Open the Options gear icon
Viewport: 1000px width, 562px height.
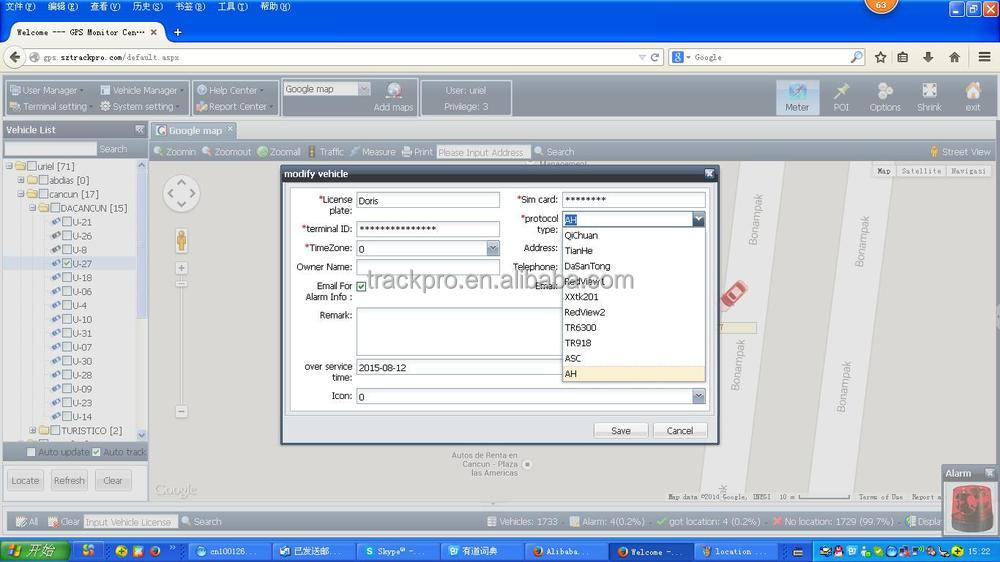click(885, 92)
